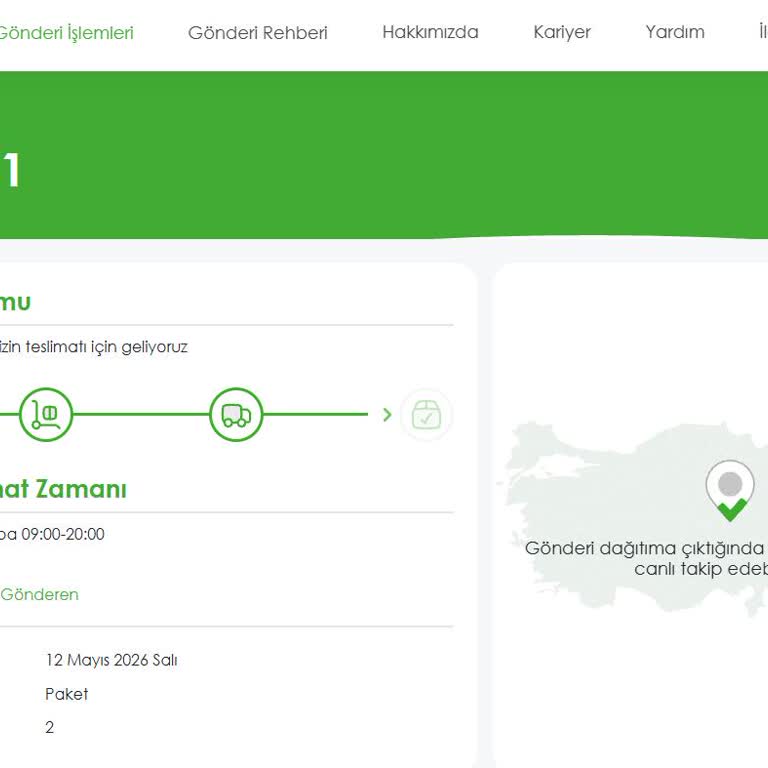This screenshot has height=768, width=768.
Task: Open the Kariyer menu item
Action: 562,32
